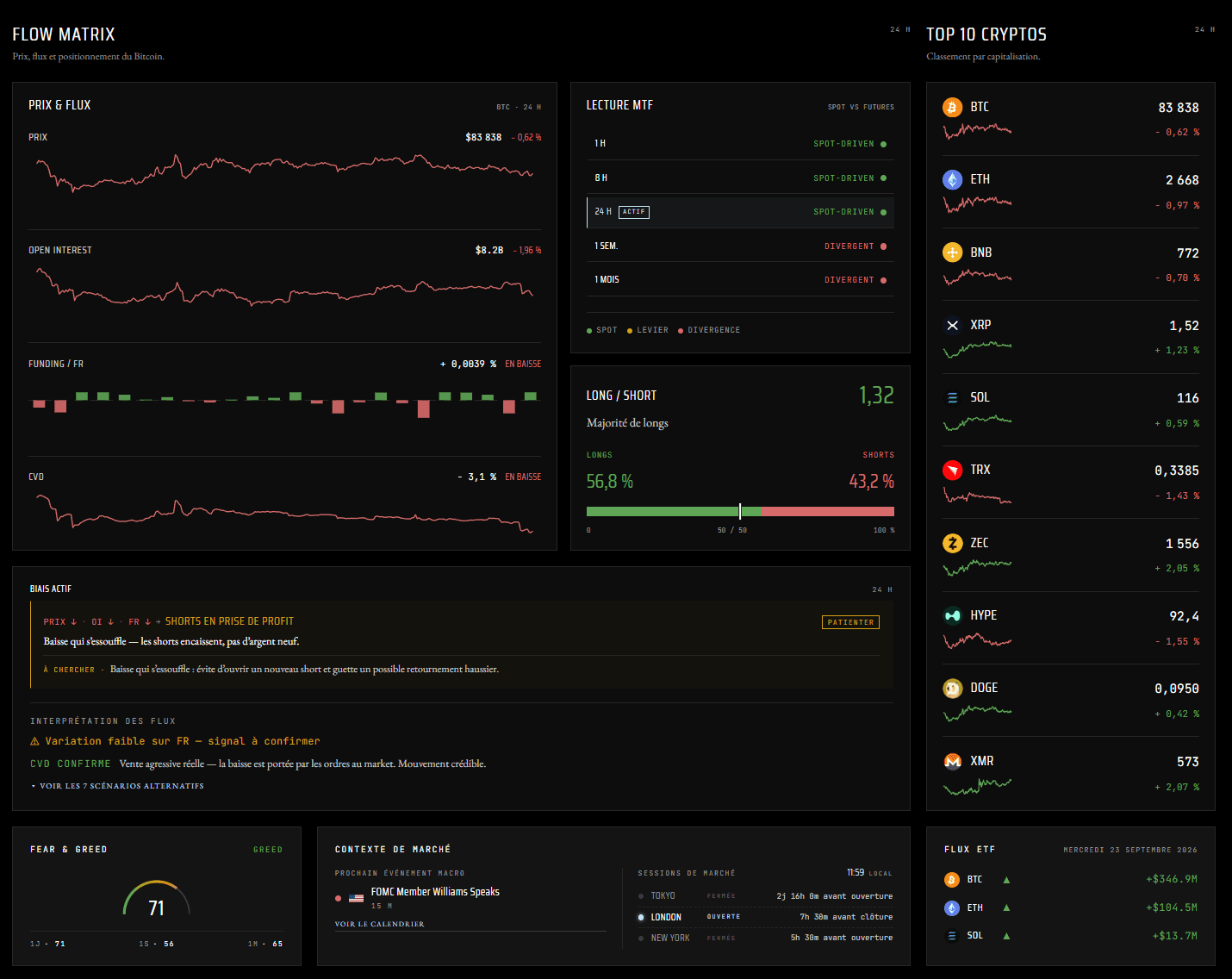The image size is (1232, 979).
Task: Click 'FOMC Member Williams Speaks' event
Action: click(x=435, y=892)
